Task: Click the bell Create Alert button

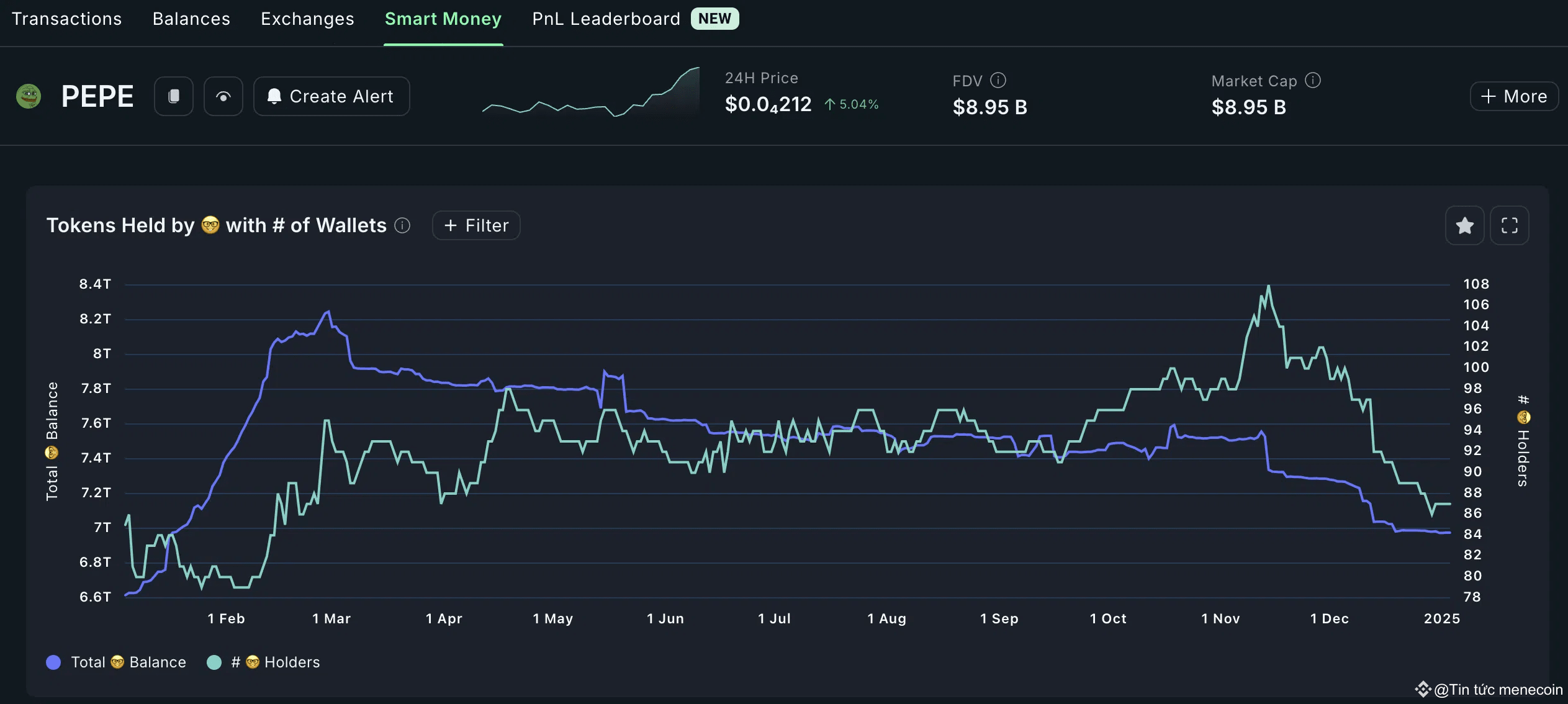Action: coord(331,96)
